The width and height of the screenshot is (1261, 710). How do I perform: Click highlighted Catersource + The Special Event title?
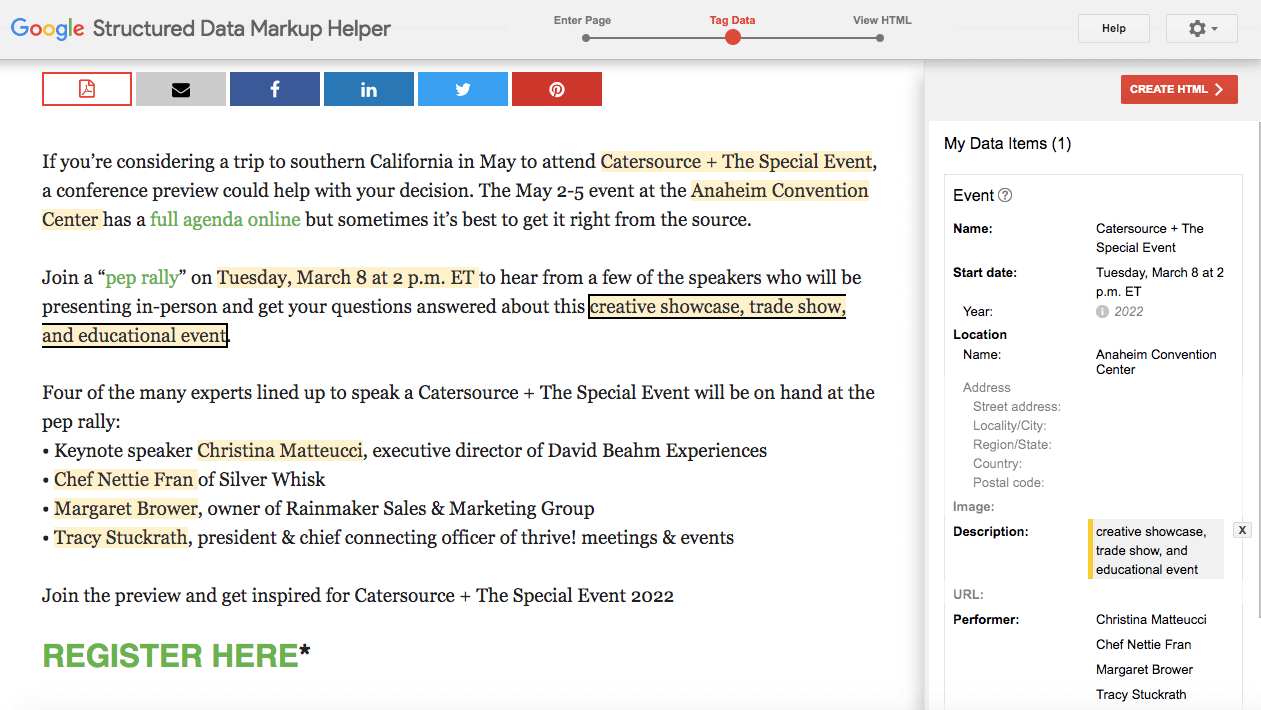[x=737, y=161]
